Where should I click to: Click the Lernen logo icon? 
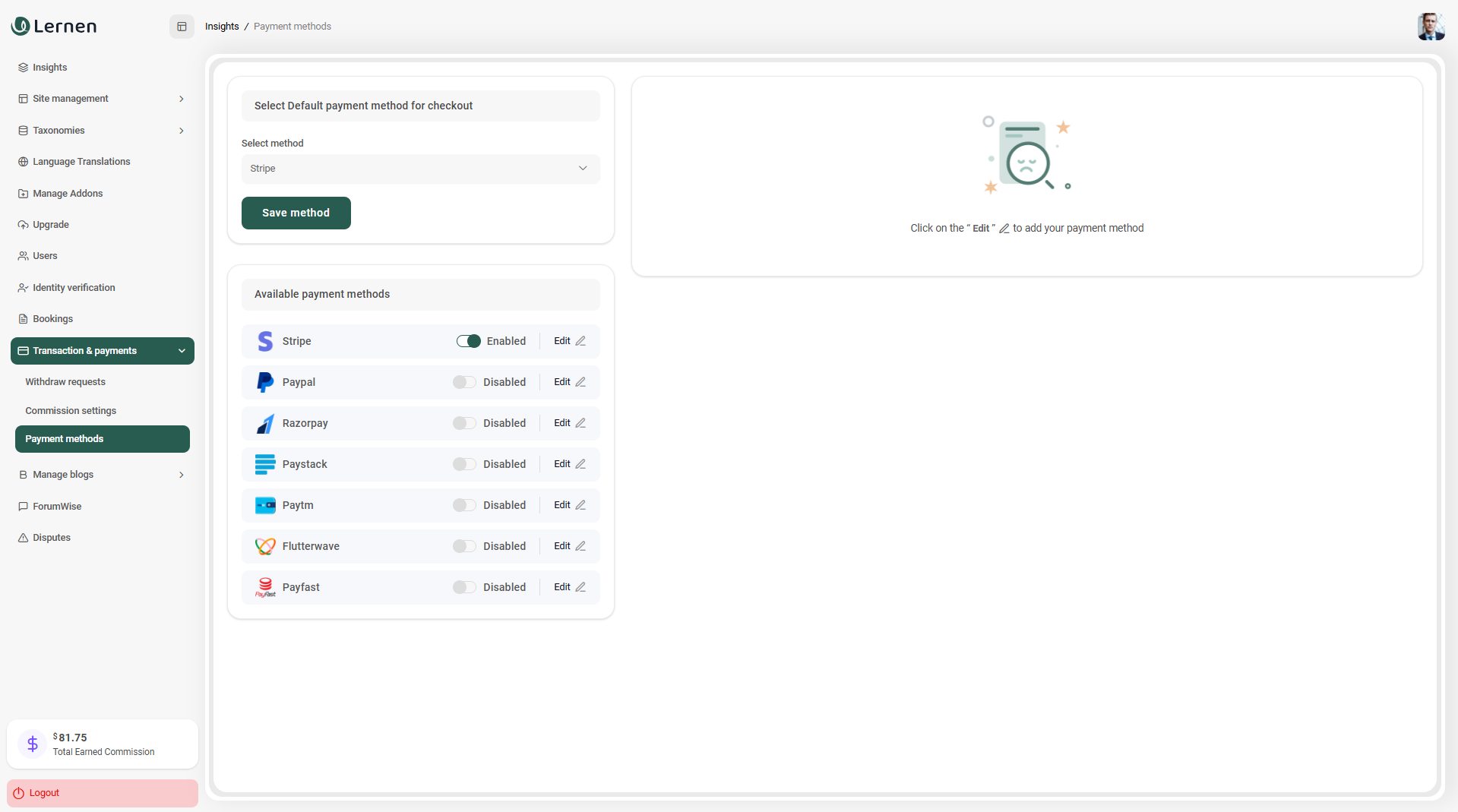tap(21, 27)
